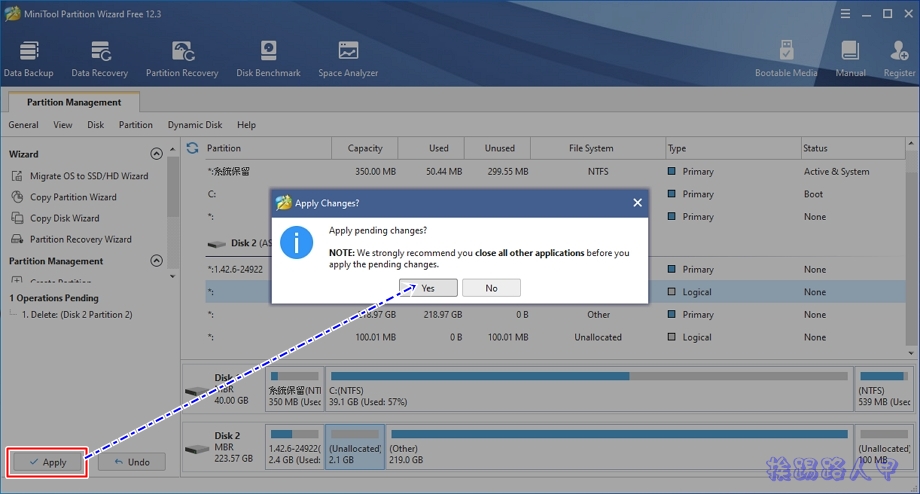
Task: Select the 350.00 MB partition row
Action: tap(554, 171)
